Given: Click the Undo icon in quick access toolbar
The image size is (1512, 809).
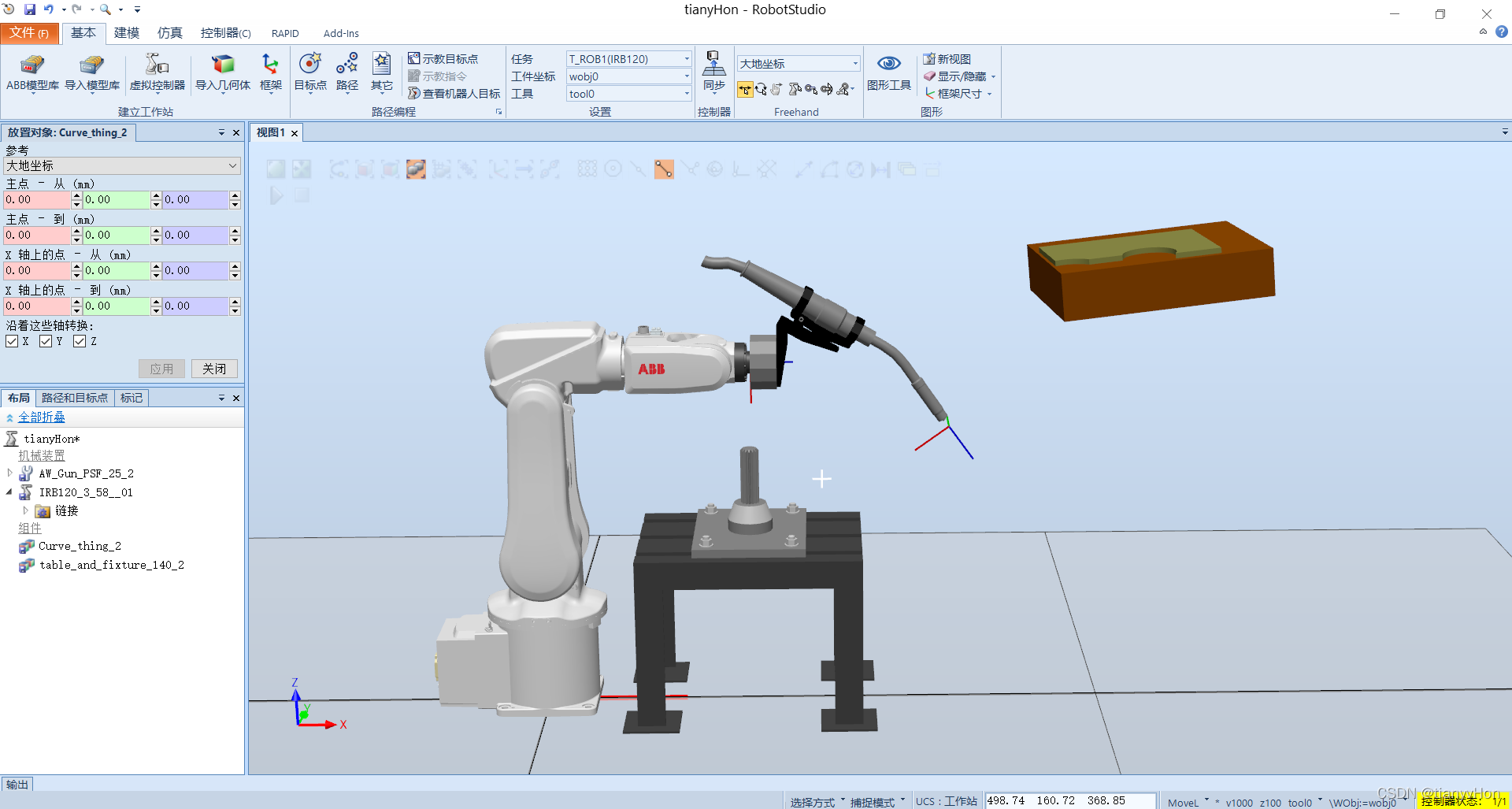Looking at the screenshot, I should (x=49, y=9).
